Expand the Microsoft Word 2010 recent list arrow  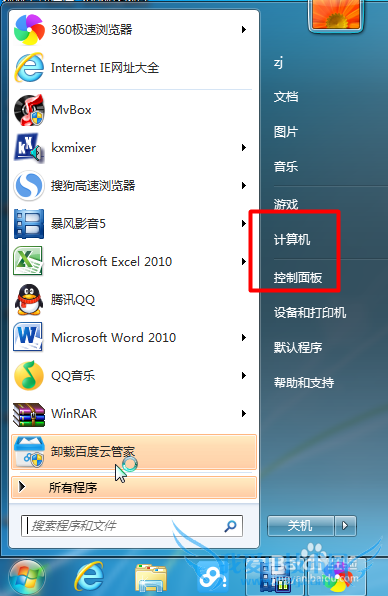click(x=244, y=338)
